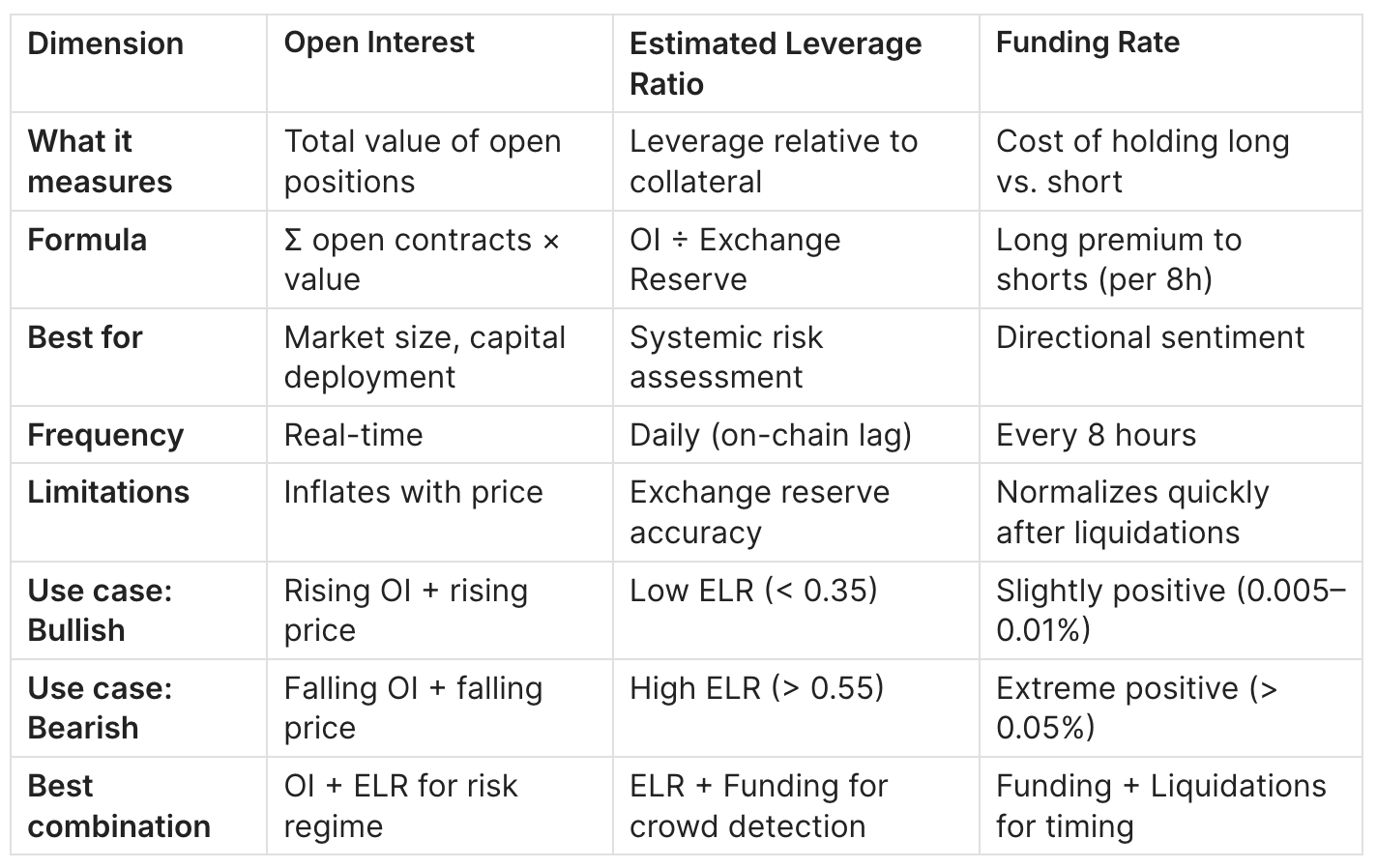Click the "Inflates with price" limitation cell
The width and height of the screenshot is (1377, 868).
(x=413, y=492)
